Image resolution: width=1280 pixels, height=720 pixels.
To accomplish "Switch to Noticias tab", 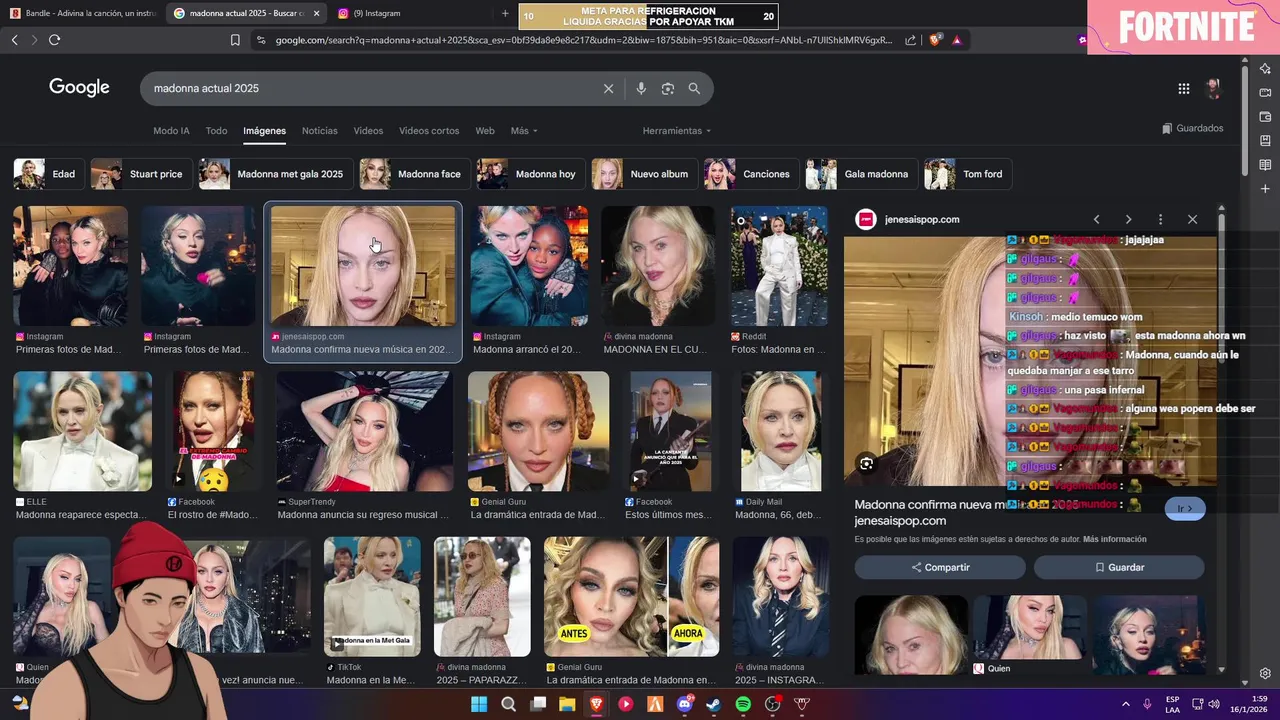I will tap(320, 131).
